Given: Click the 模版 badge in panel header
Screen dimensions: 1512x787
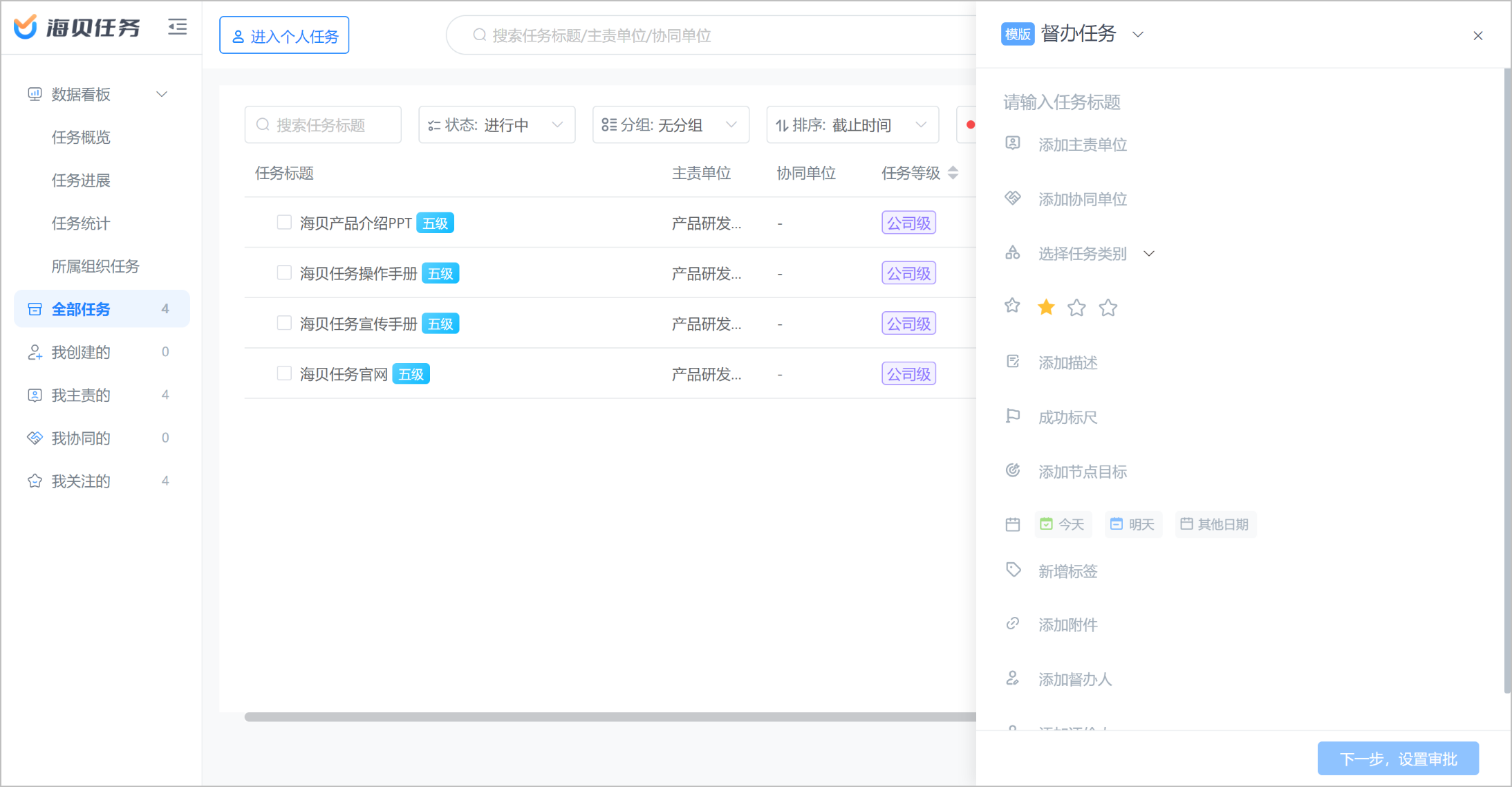Looking at the screenshot, I should pyautogui.click(x=1017, y=34).
